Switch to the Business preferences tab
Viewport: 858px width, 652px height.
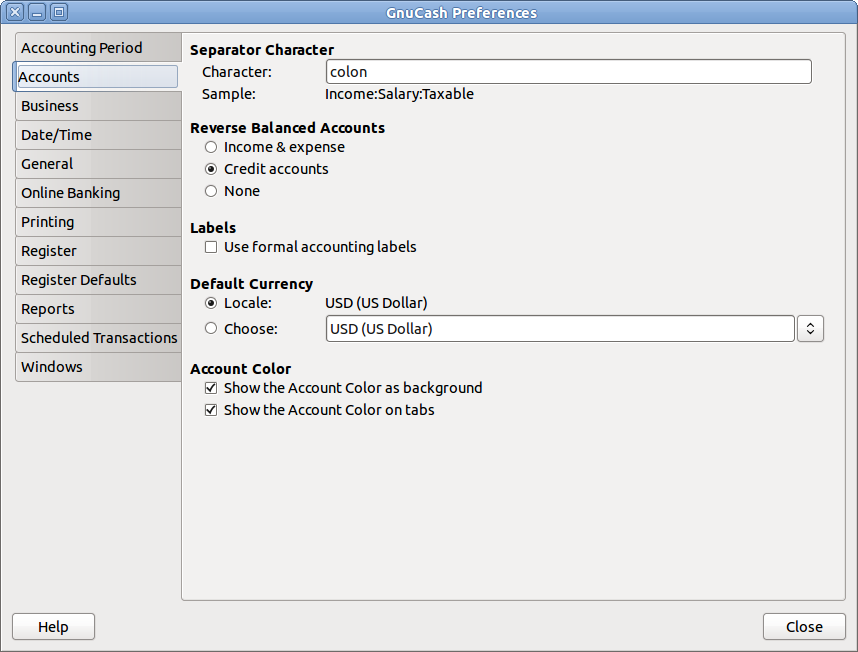point(50,106)
